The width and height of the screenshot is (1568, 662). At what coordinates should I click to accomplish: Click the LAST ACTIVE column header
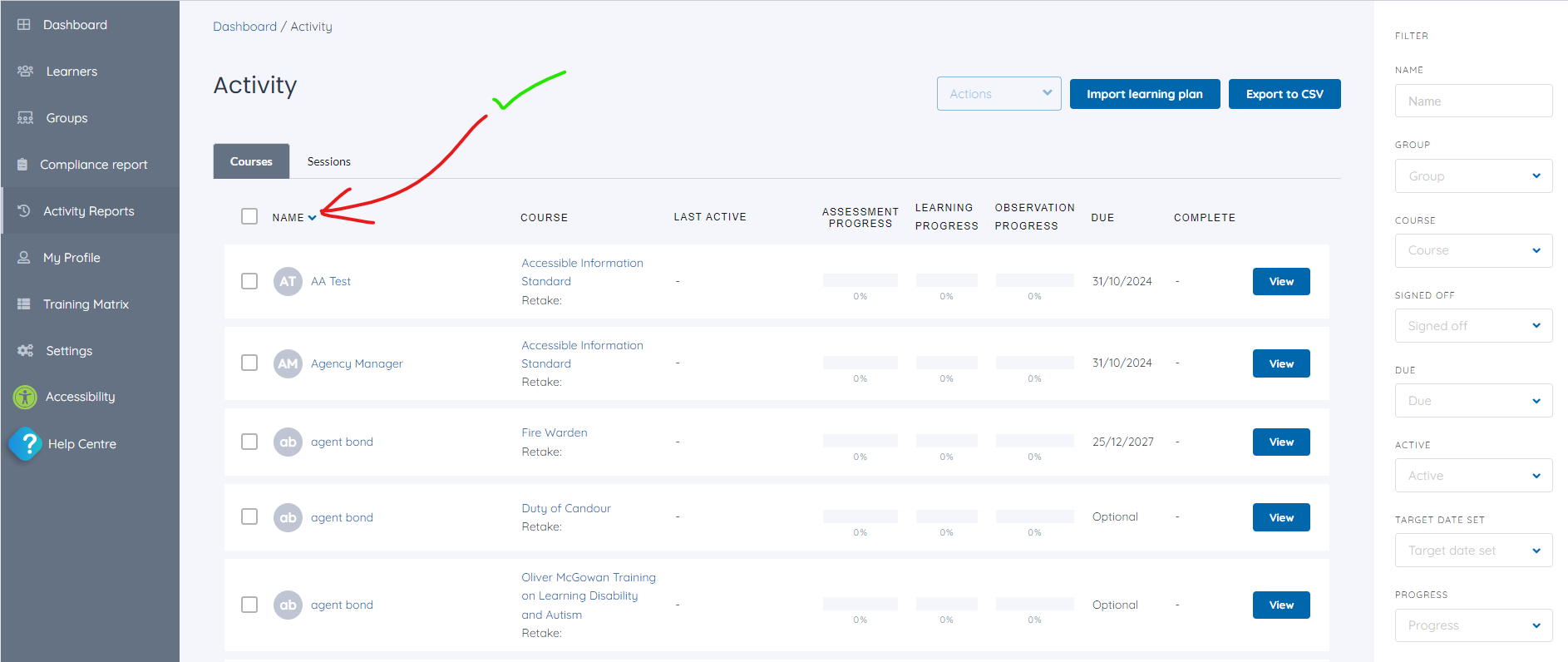point(710,217)
